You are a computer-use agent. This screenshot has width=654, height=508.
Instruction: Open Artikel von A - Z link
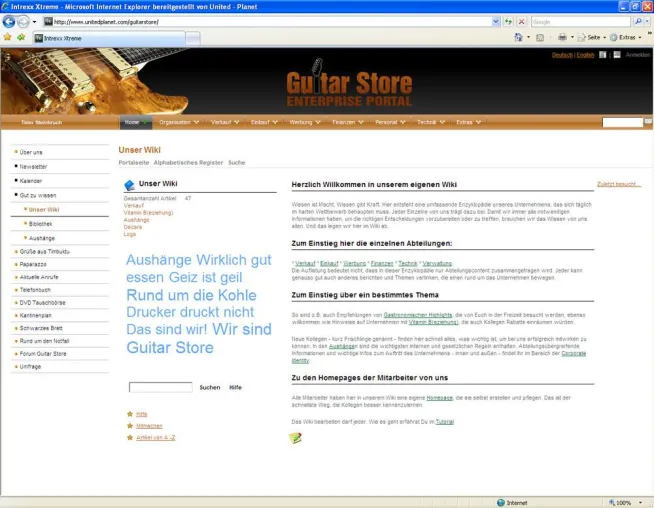click(156, 438)
